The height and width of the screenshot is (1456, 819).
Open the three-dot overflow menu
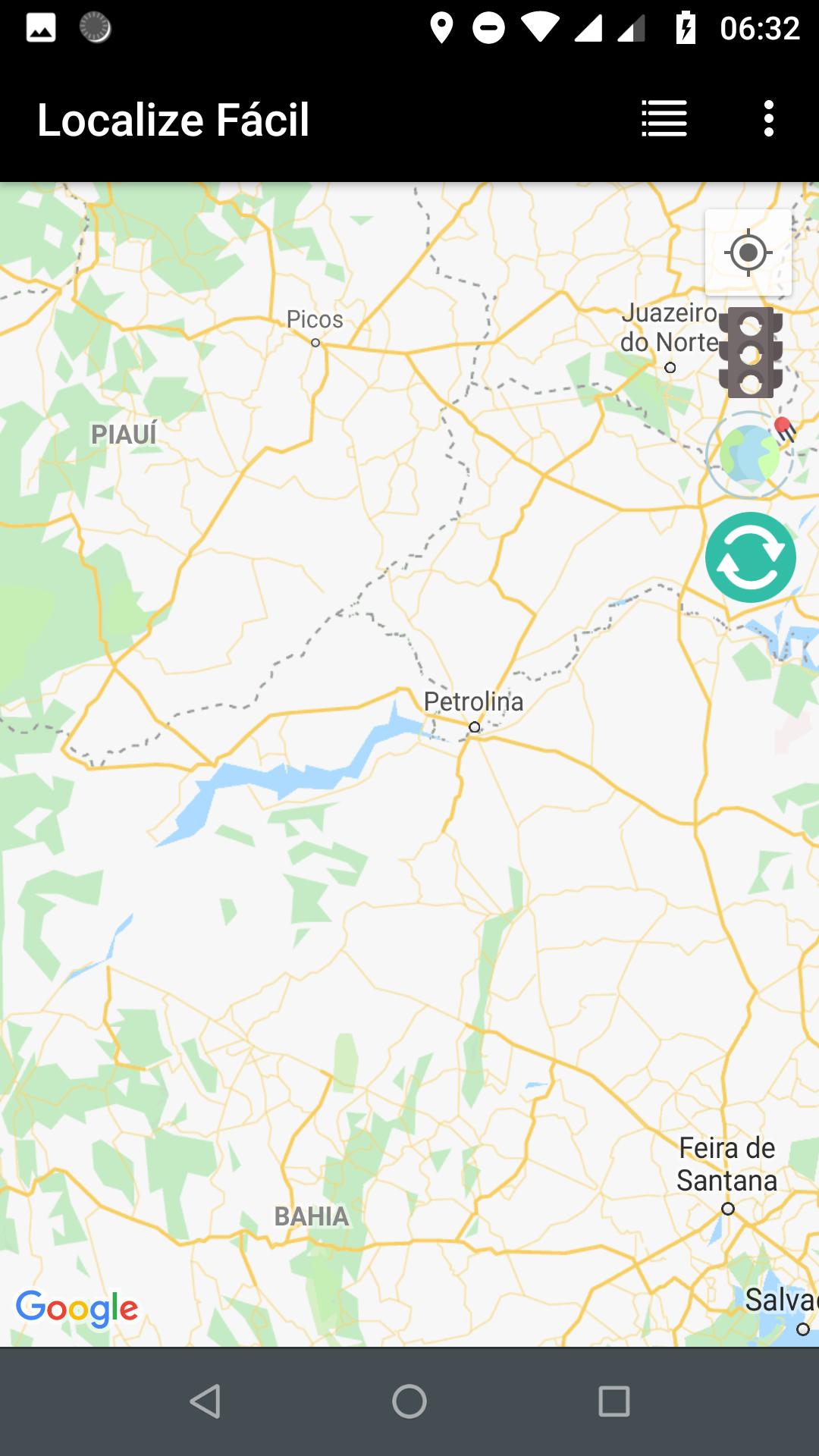tap(769, 119)
